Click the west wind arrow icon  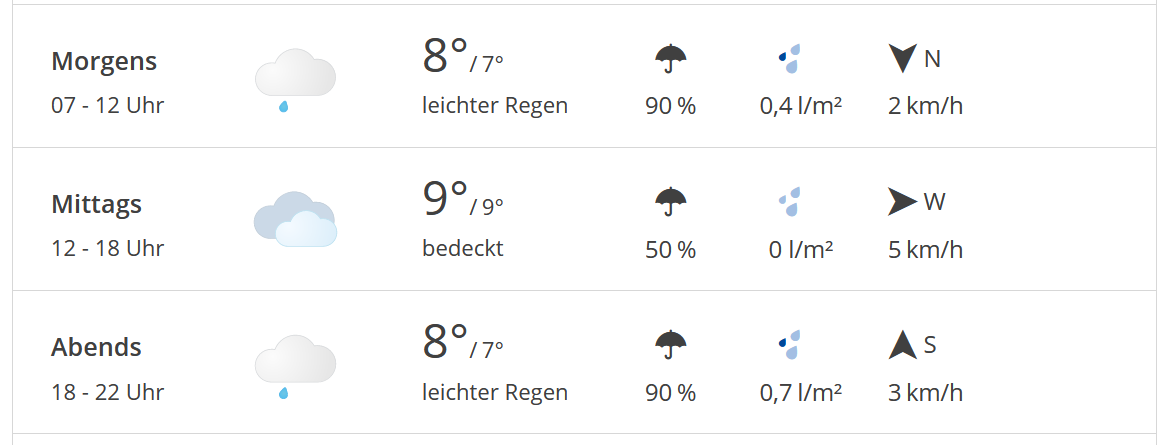tap(903, 202)
